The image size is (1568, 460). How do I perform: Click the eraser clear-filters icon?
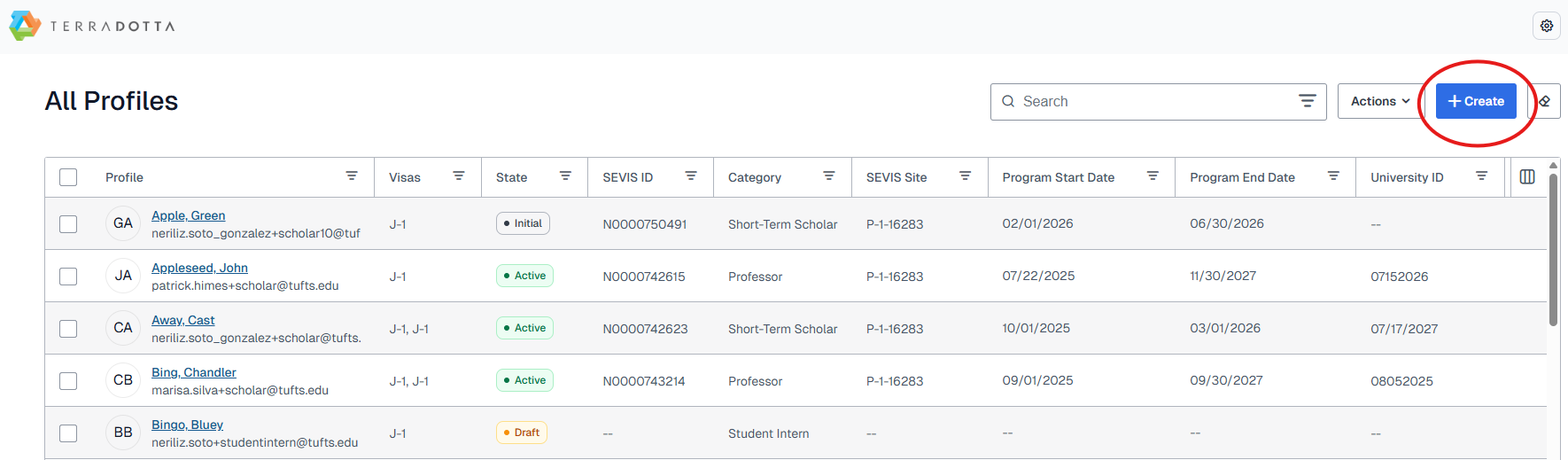[1545, 101]
